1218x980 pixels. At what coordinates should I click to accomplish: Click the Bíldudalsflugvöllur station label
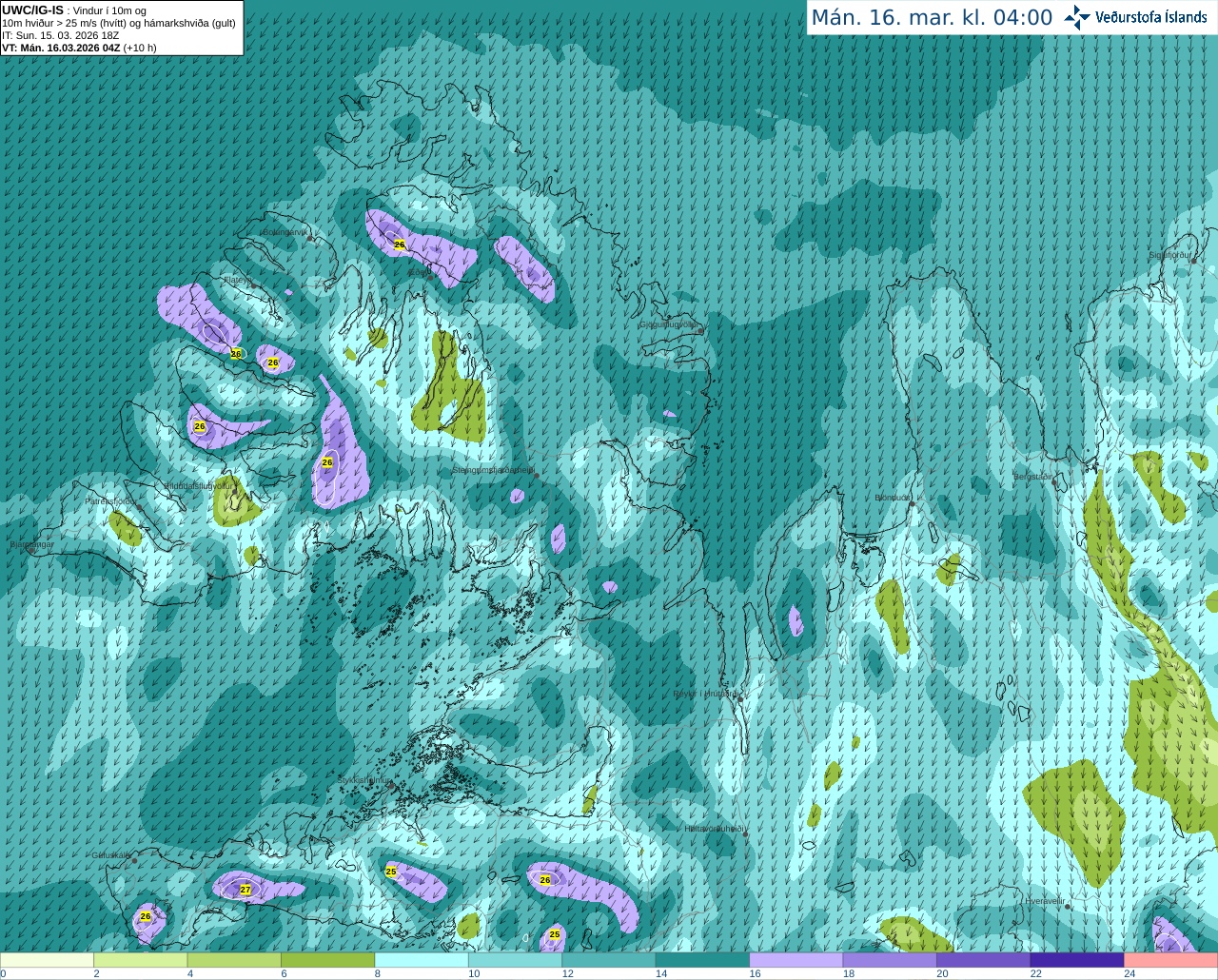coord(198,485)
